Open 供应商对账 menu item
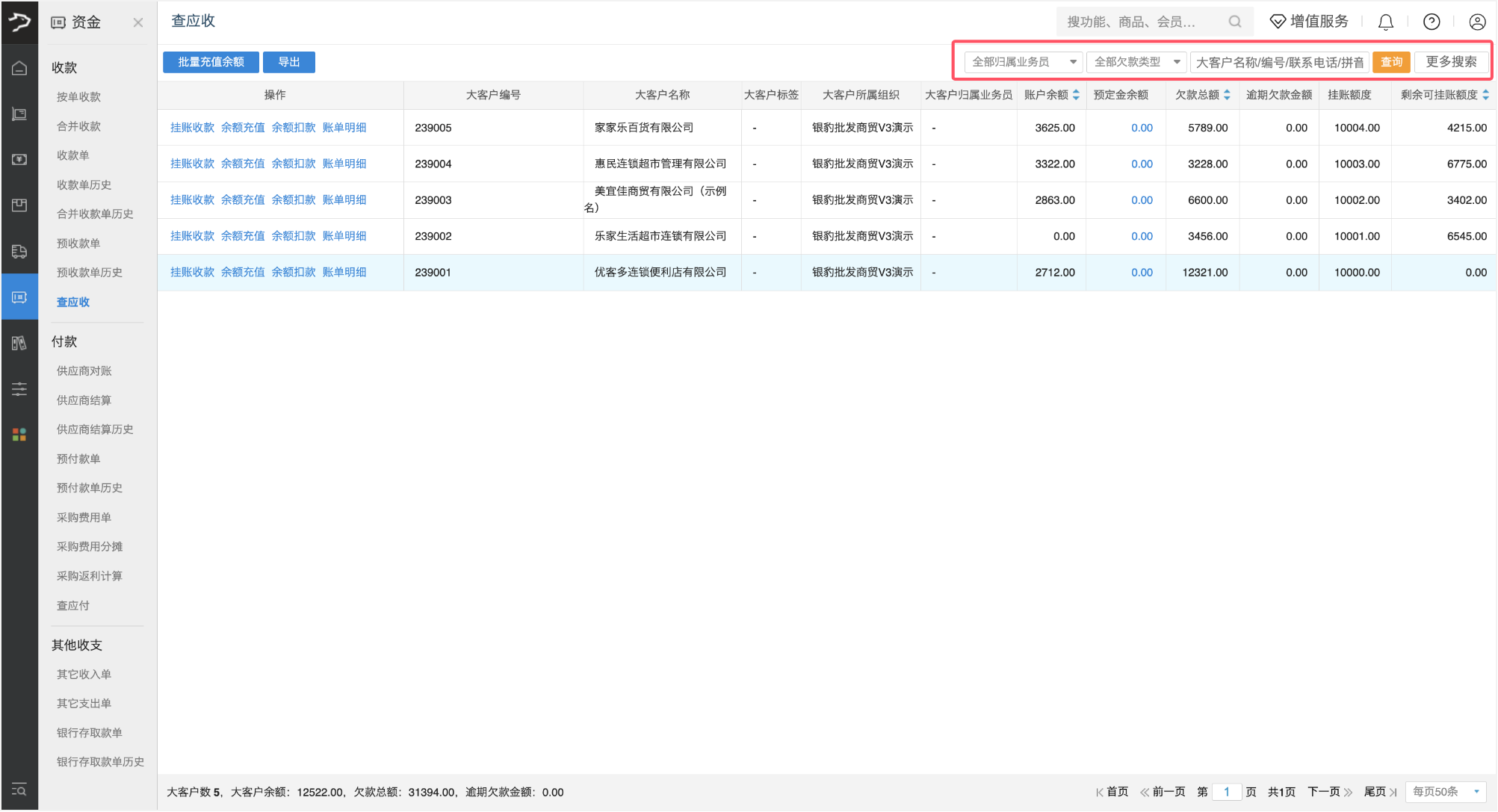 (x=84, y=371)
